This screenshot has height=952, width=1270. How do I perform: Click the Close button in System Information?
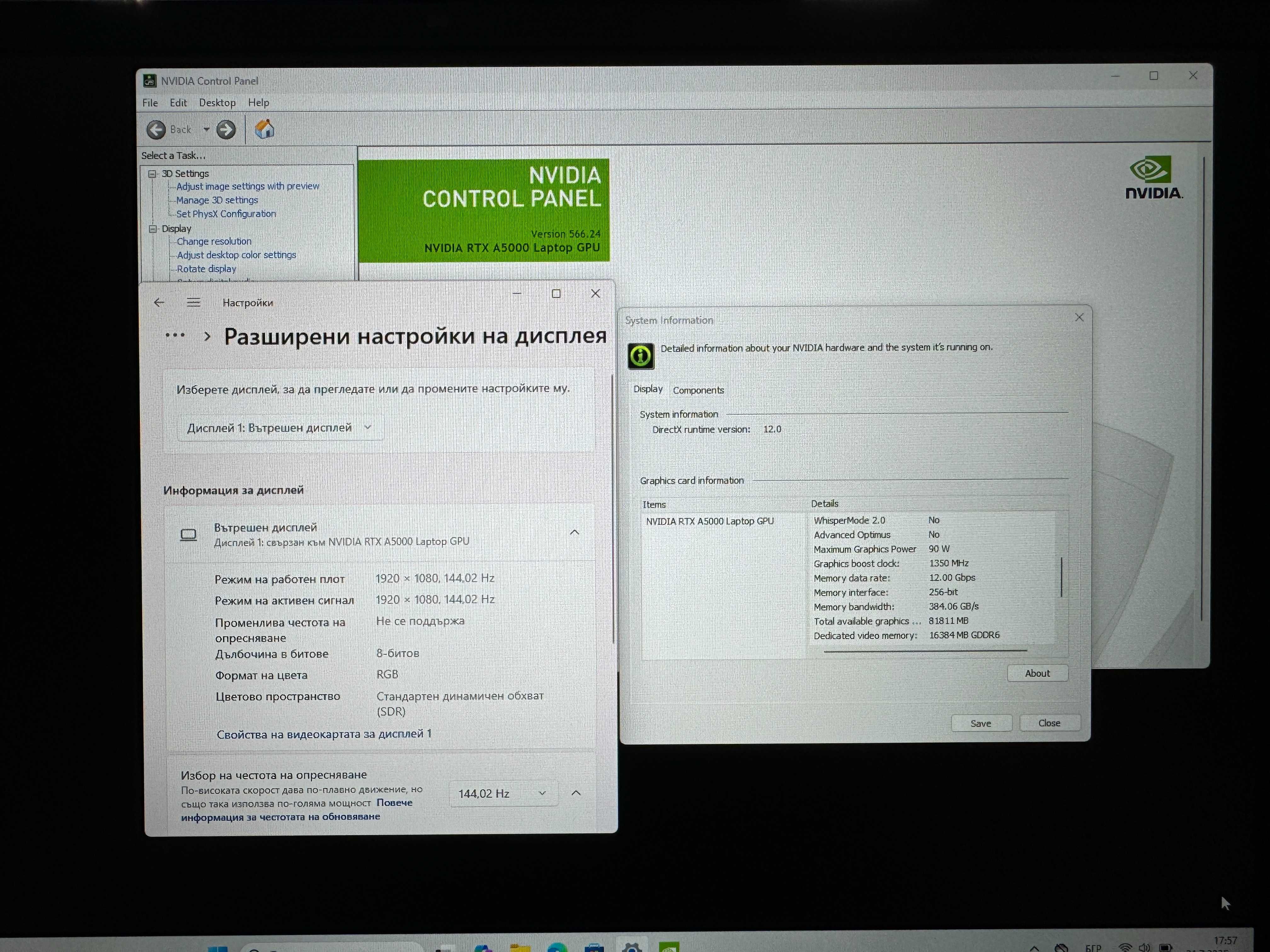coord(1050,723)
